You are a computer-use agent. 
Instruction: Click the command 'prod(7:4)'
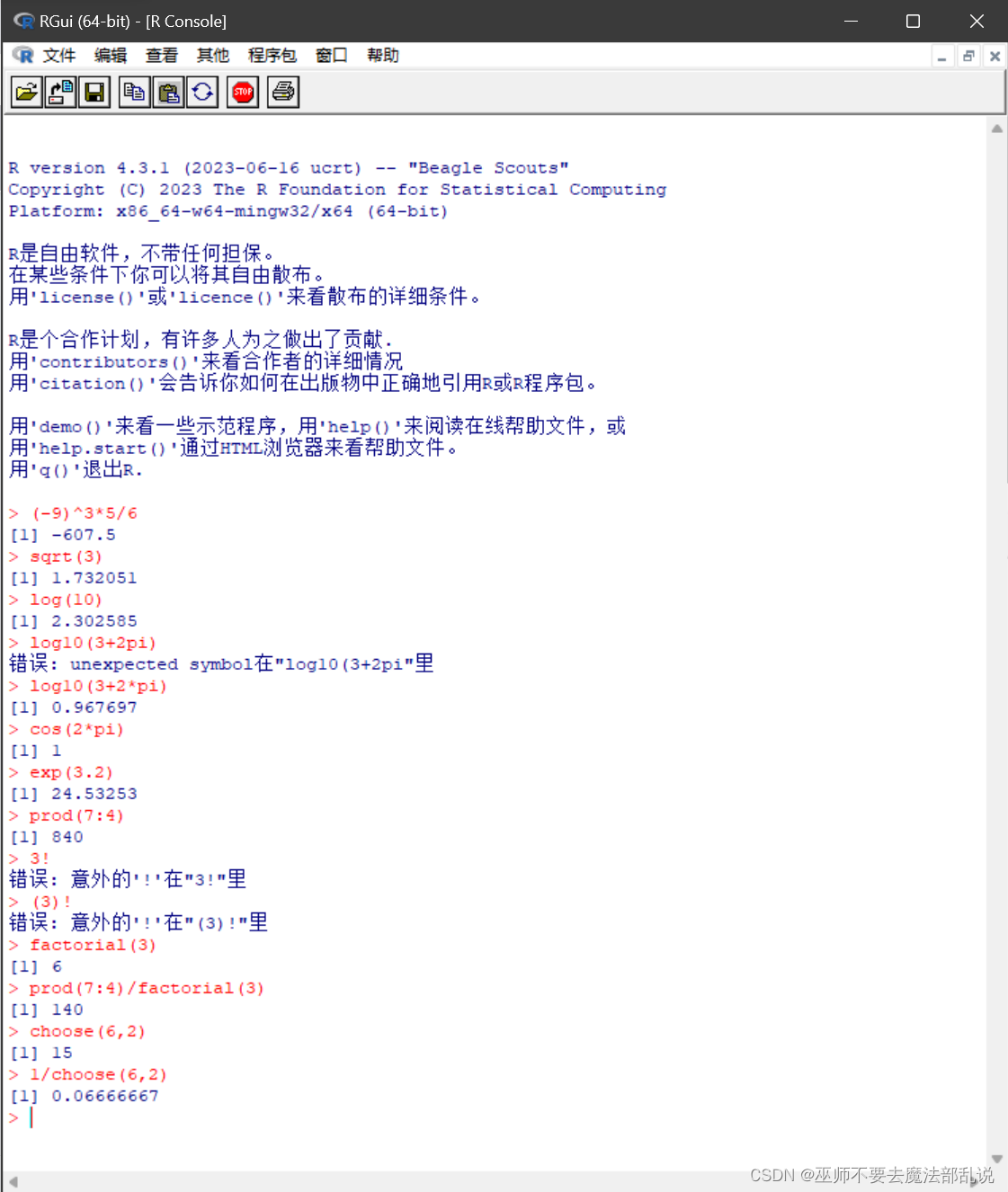(x=77, y=815)
